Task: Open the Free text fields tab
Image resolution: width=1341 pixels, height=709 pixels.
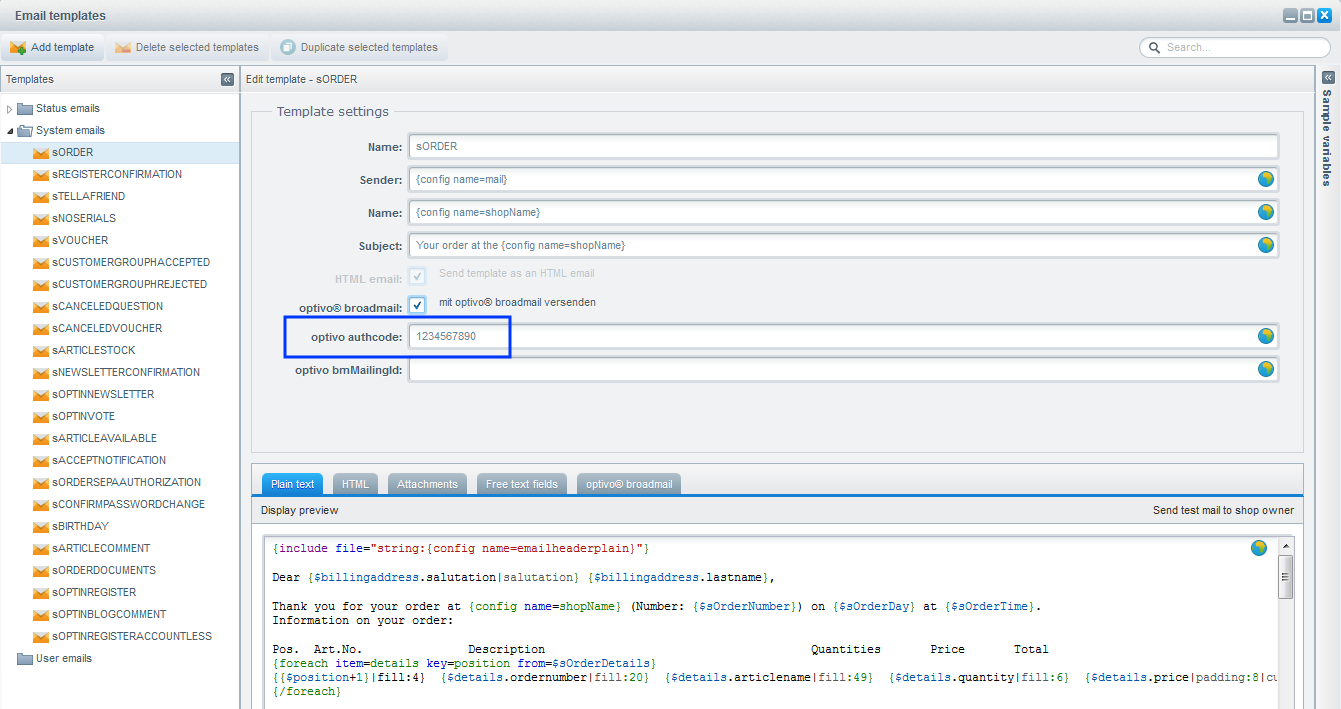Action: (x=522, y=484)
